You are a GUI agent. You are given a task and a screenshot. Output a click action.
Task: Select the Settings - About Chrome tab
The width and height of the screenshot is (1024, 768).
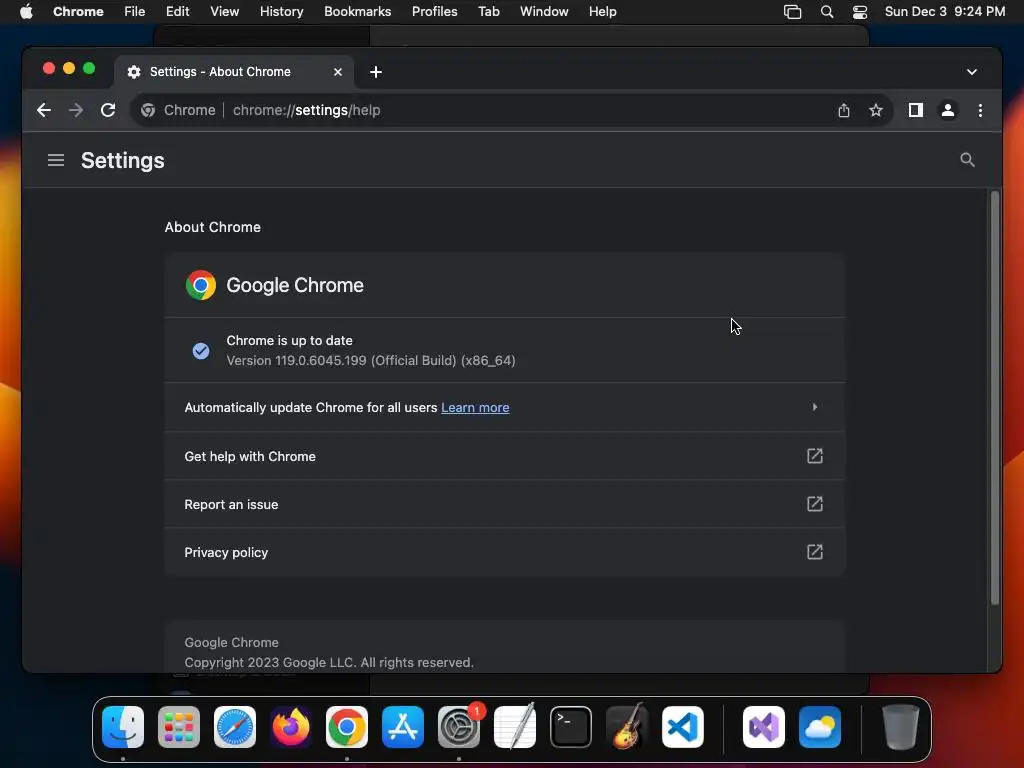[234, 72]
